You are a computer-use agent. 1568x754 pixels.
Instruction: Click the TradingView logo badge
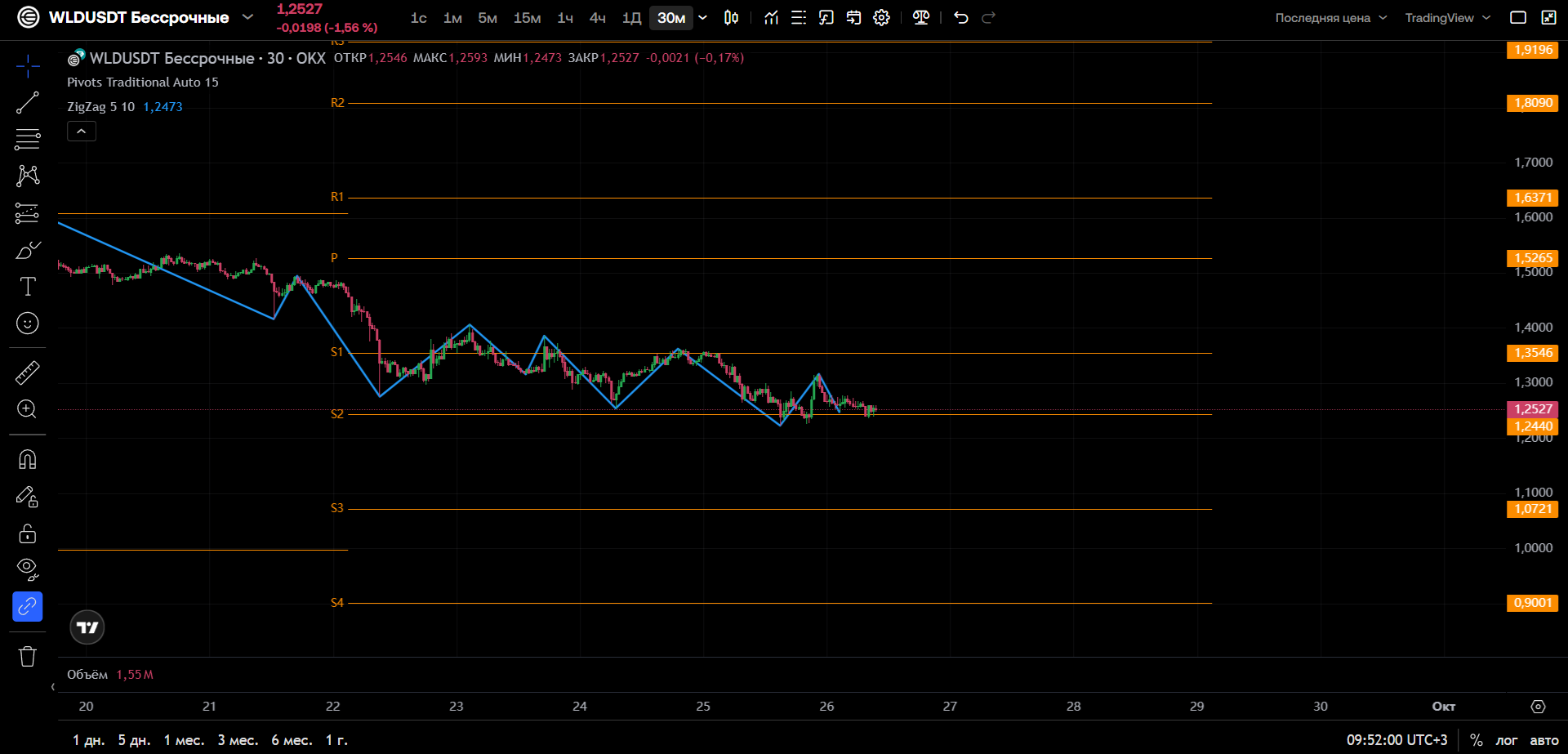coord(87,627)
